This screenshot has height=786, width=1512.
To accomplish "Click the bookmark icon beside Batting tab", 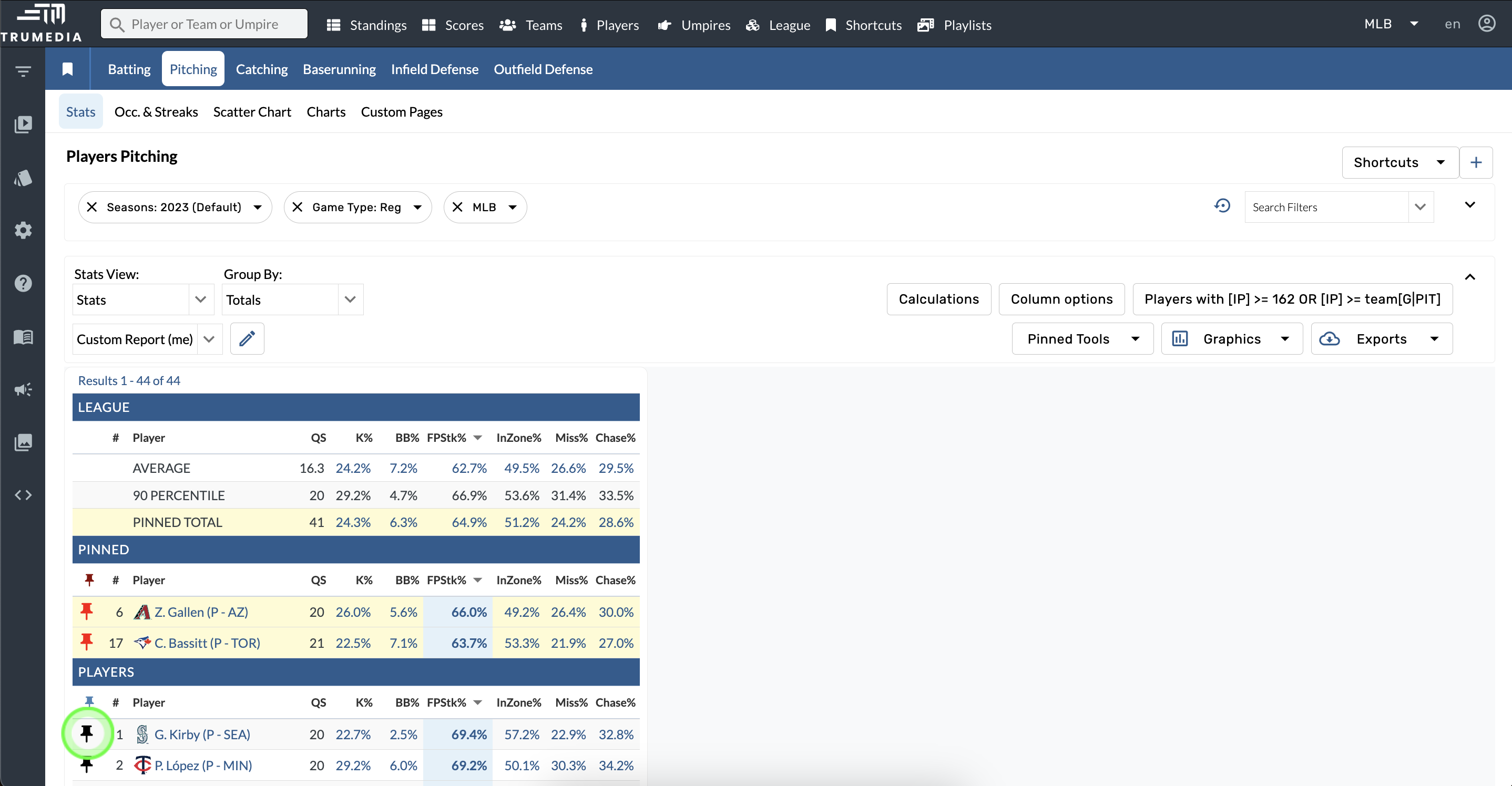I will (67, 69).
